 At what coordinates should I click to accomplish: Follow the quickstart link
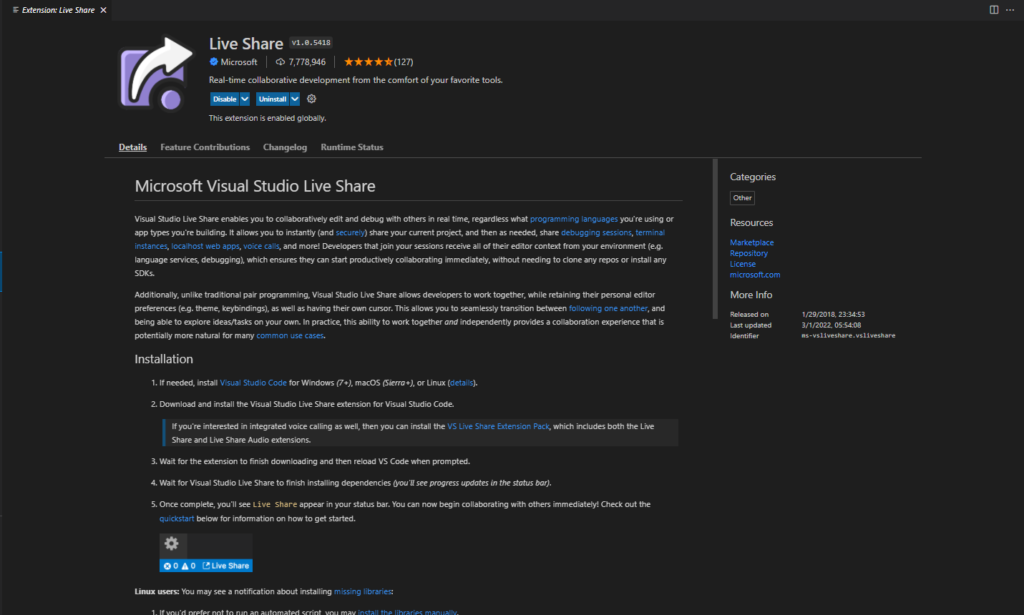coord(177,519)
